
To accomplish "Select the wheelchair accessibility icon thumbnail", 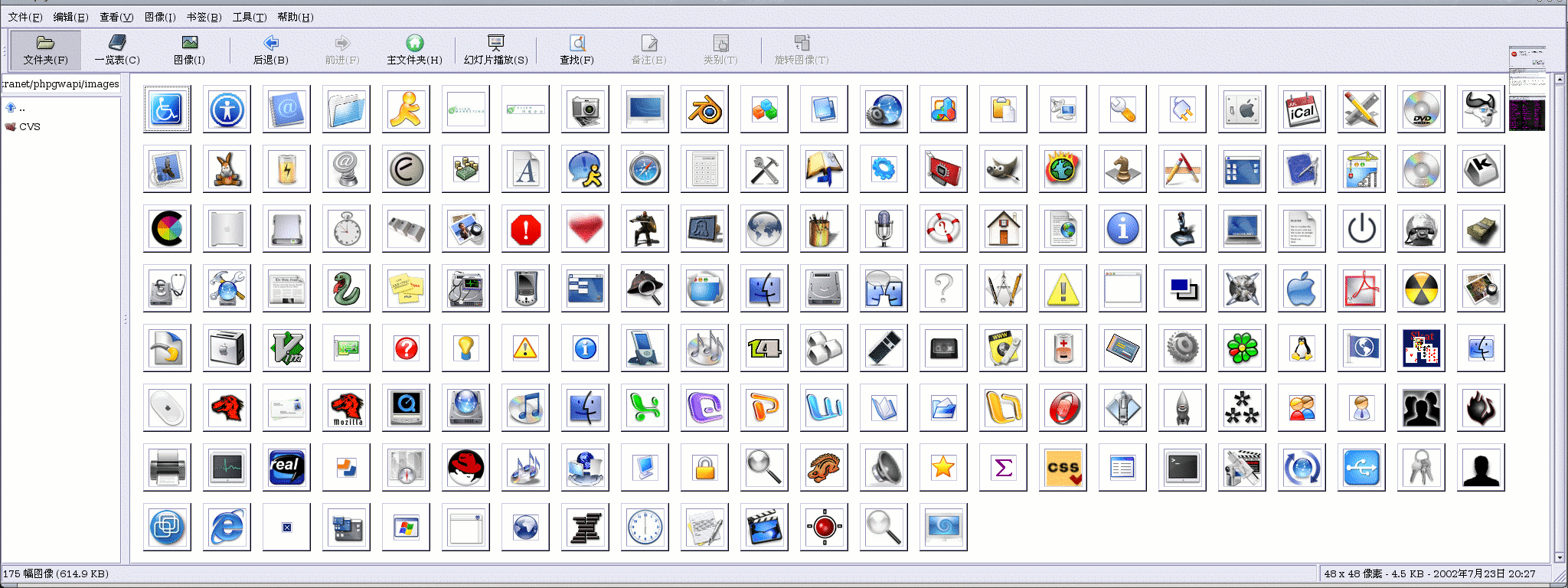I will pos(167,109).
